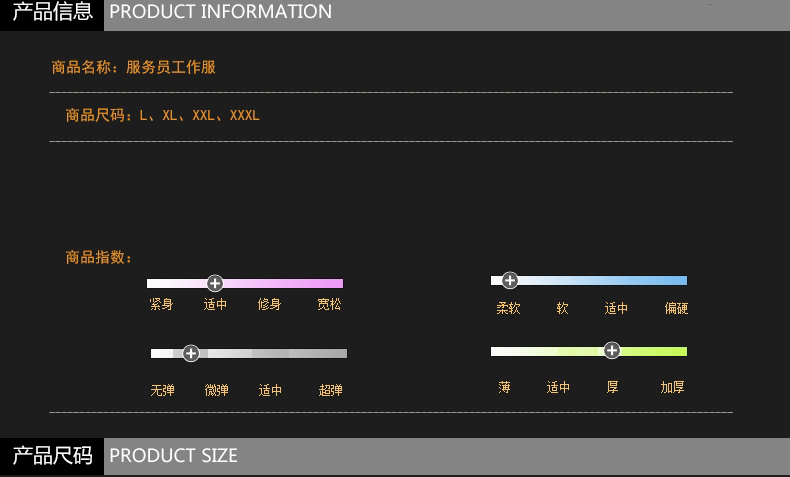The height and width of the screenshot is (477, 790).
Task: Click the 产品尺码 section header
Action: point(52,456)
